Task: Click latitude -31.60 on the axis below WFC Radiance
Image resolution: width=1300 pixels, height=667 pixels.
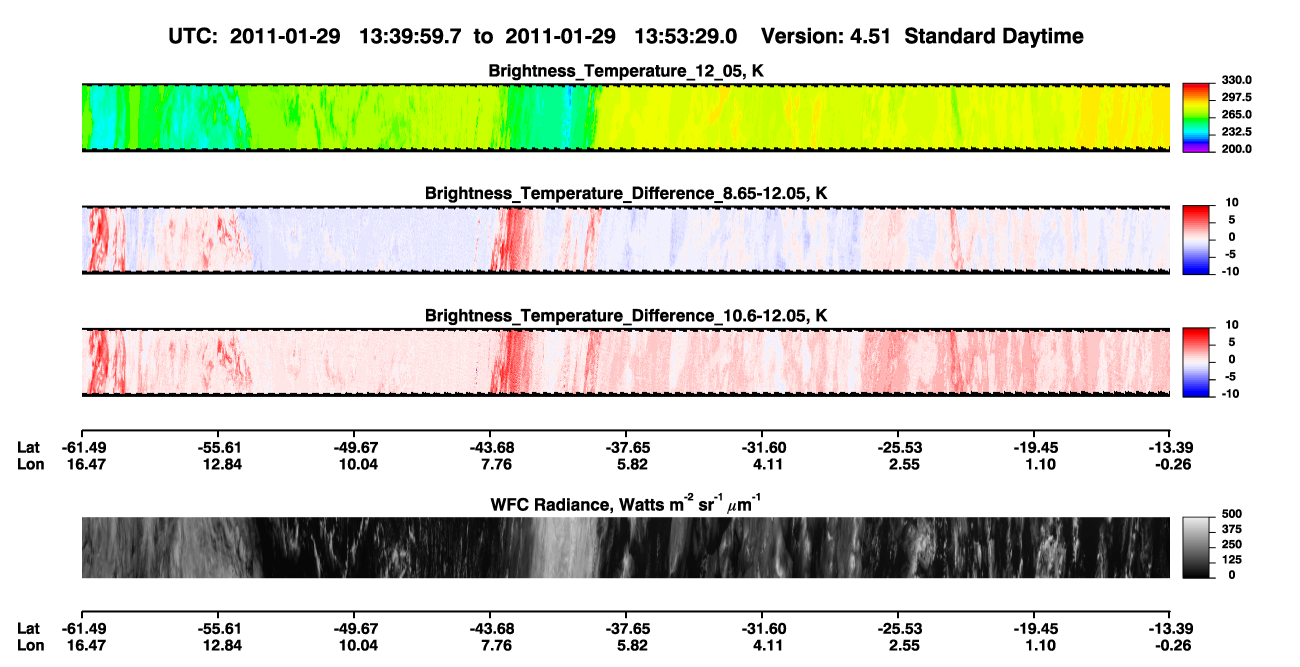Action: tap(762, 628)
